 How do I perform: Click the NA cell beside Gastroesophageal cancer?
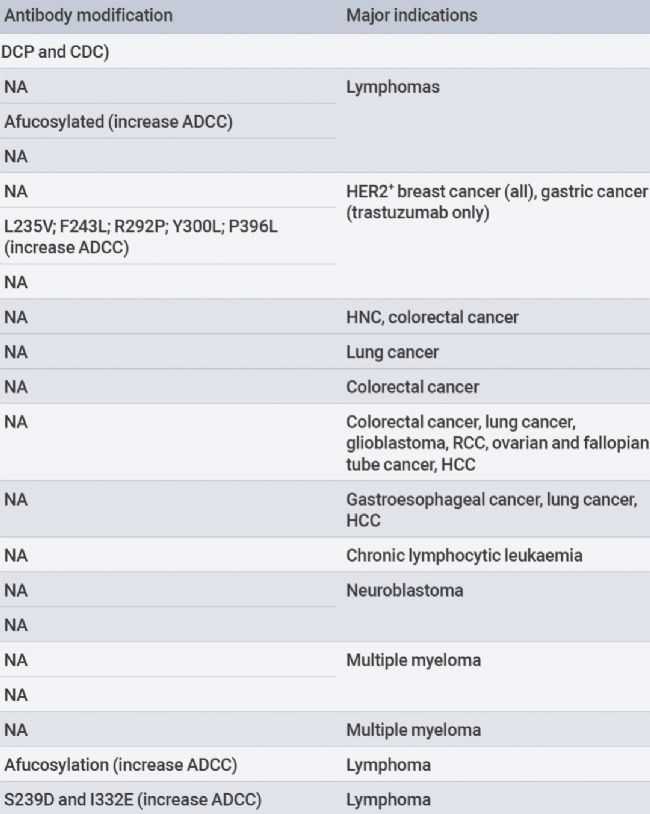(x=16, y=499)
